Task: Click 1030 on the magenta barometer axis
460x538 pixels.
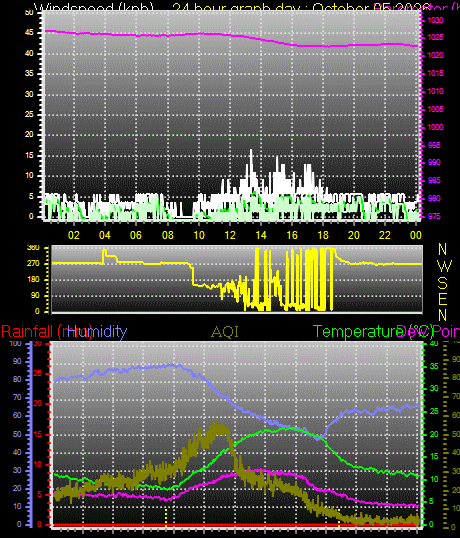Action: [436, 20]
